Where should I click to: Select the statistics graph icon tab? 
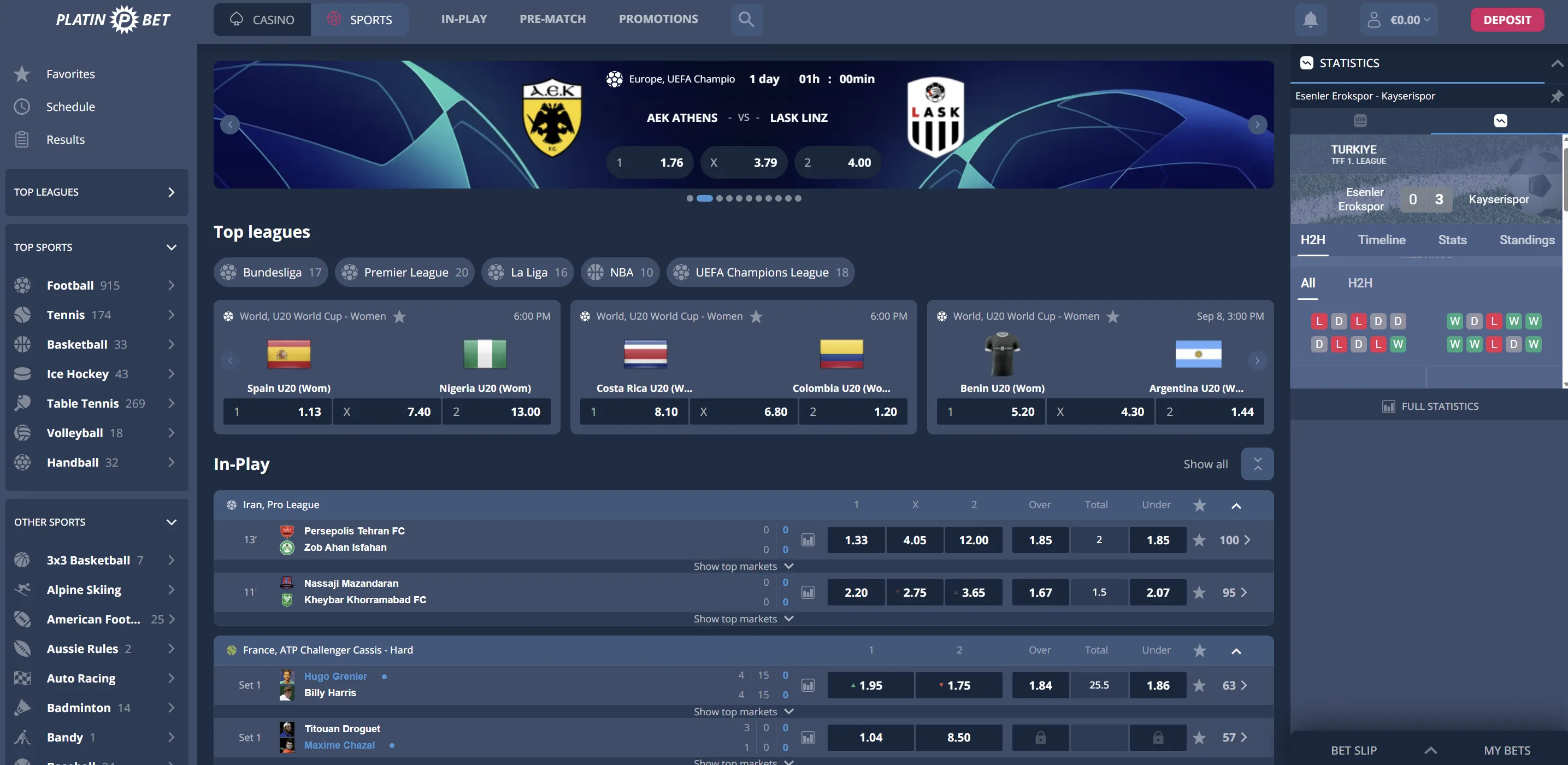point(1500,121)
